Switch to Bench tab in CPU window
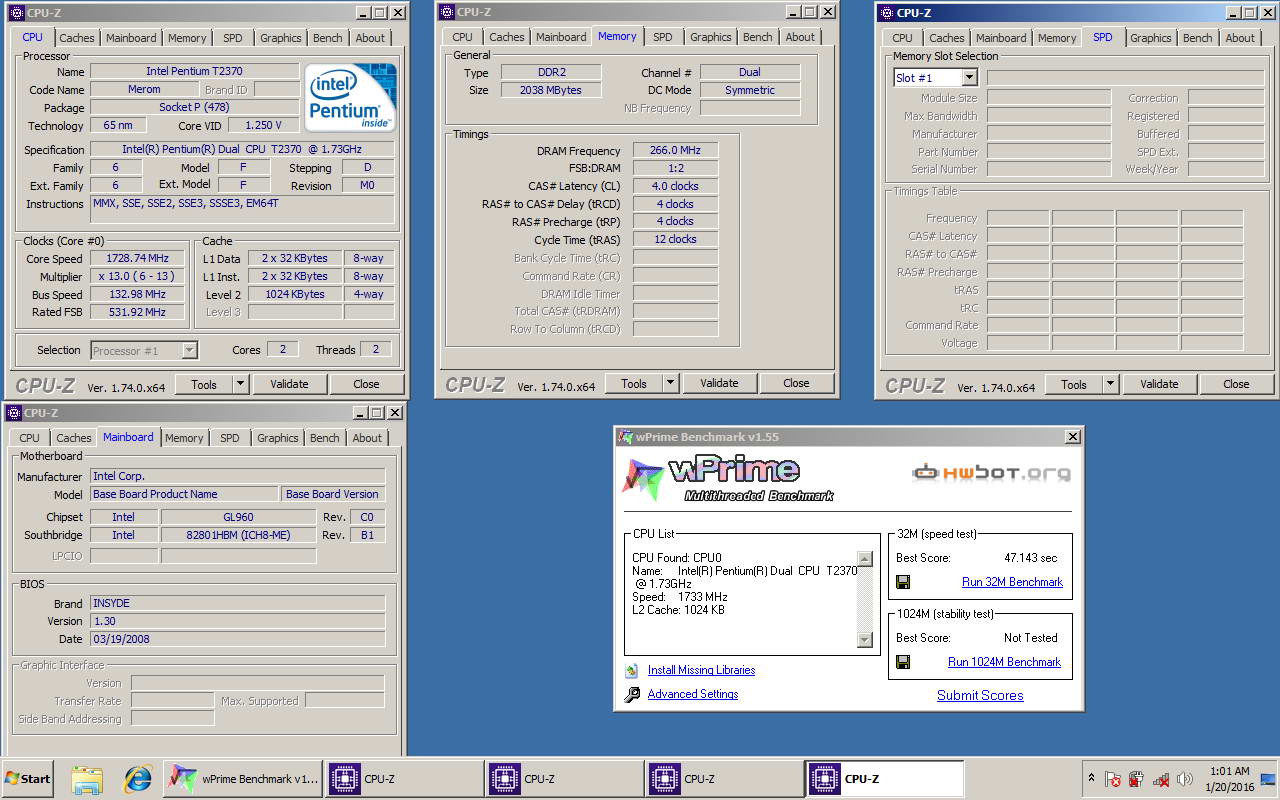1280x800 pixels. pos(327,38)
